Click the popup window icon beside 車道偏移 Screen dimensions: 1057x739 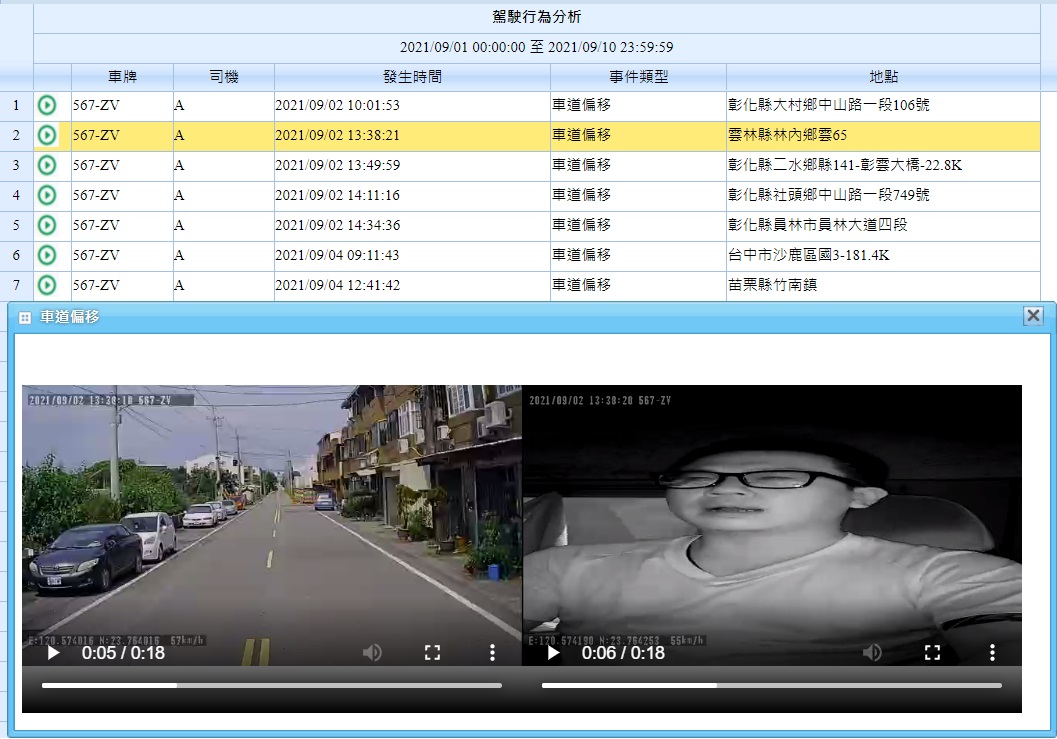25,318
